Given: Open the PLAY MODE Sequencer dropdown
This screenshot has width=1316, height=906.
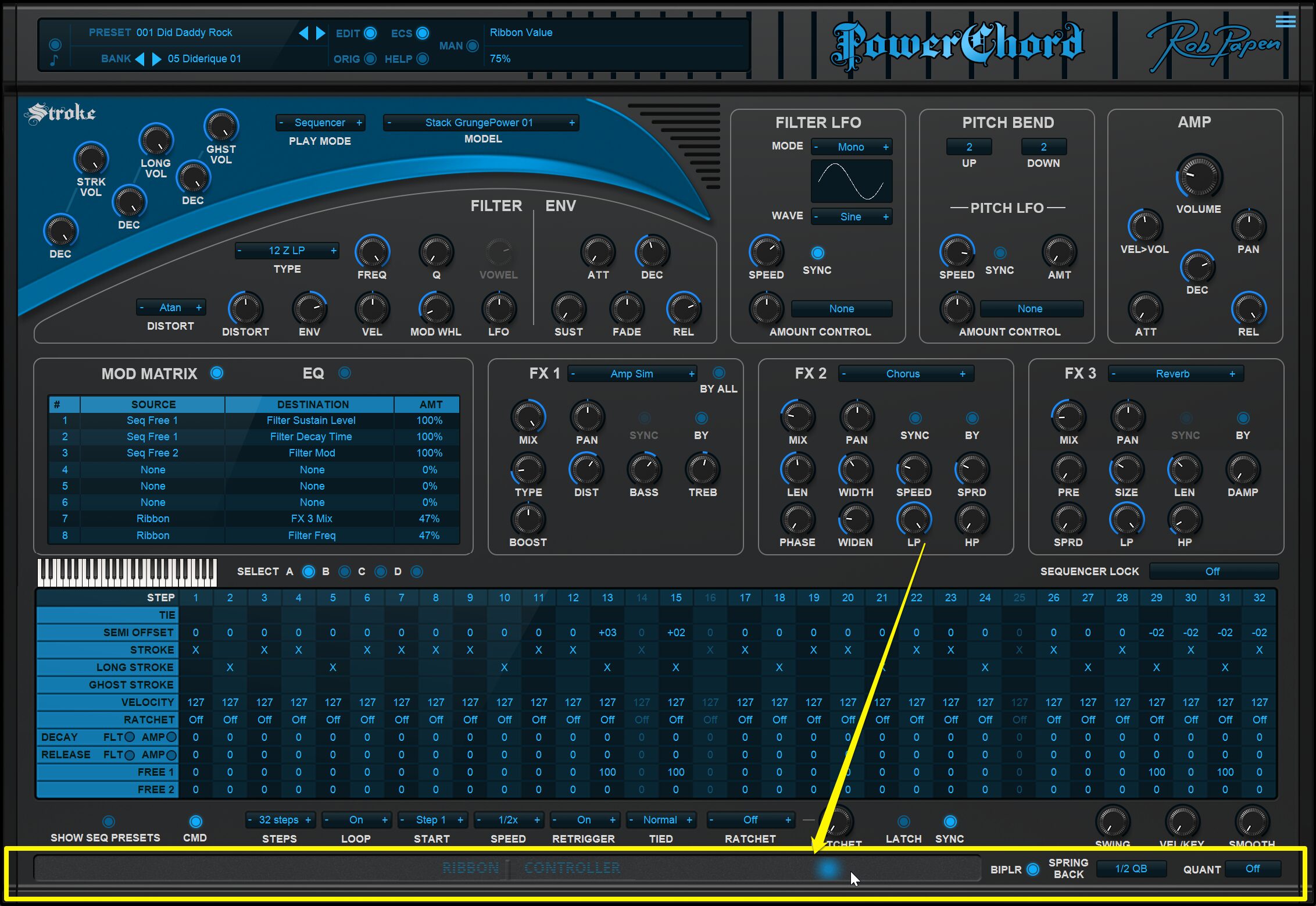Looking at the screenshot, I should 320,123.
